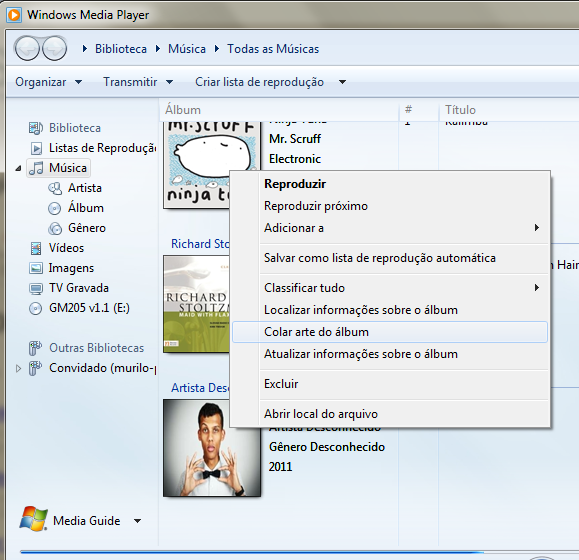579x560 pixels.
Task: Select the Artista Desconhecido album cover
Action: (x=212, y=448)
